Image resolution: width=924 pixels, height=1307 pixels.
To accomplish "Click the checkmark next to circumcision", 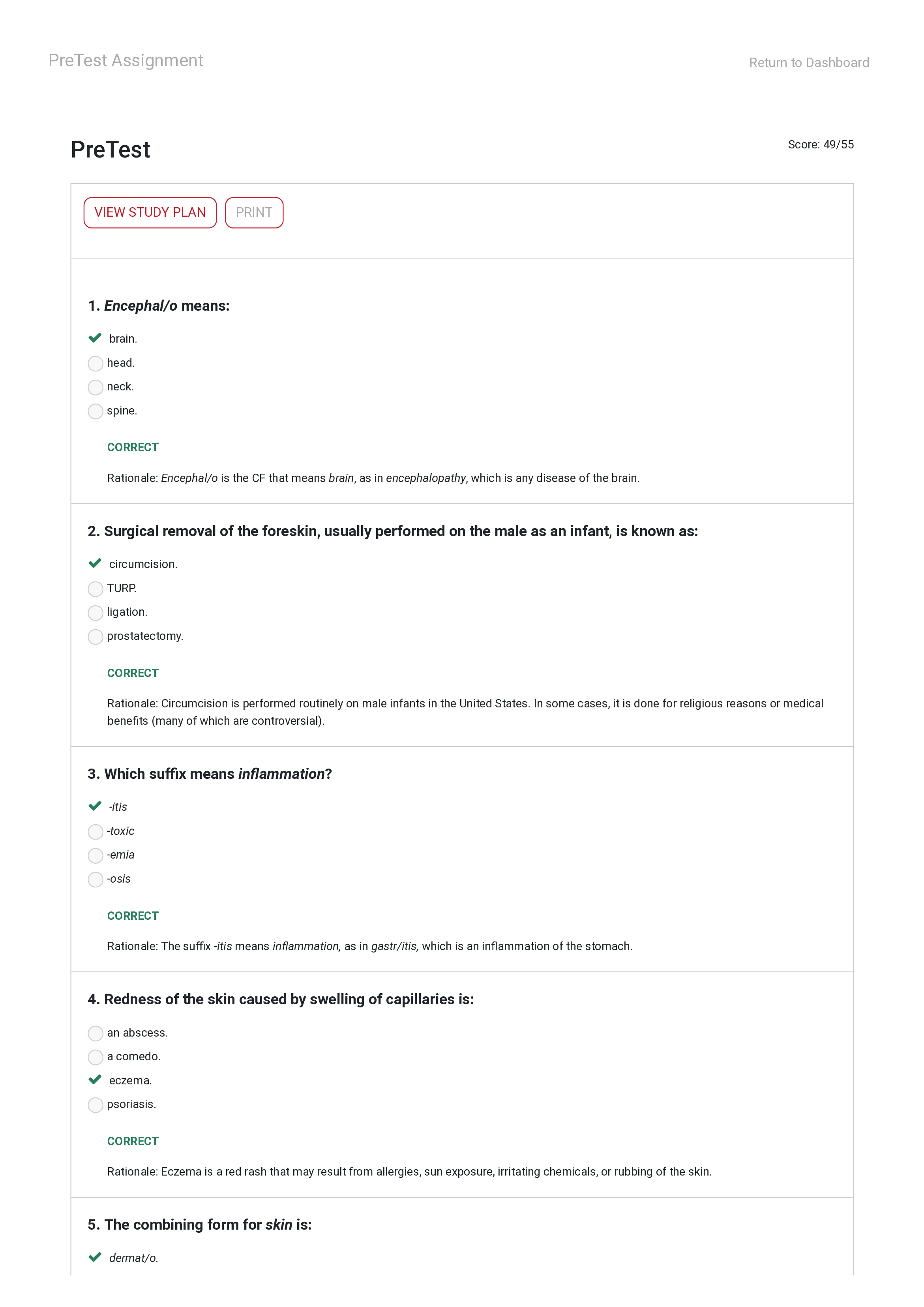I will pos(95,564).
